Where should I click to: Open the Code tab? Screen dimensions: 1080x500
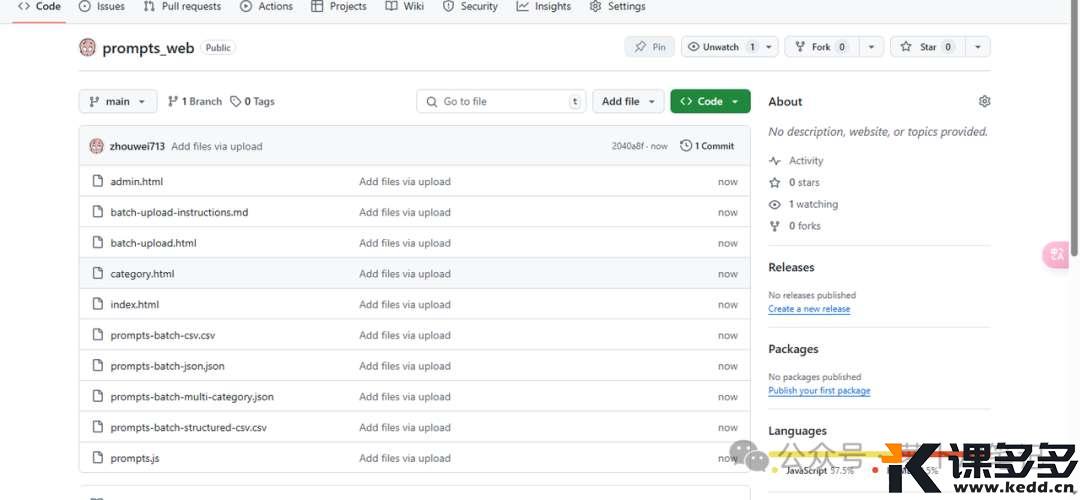pos(39,6)
